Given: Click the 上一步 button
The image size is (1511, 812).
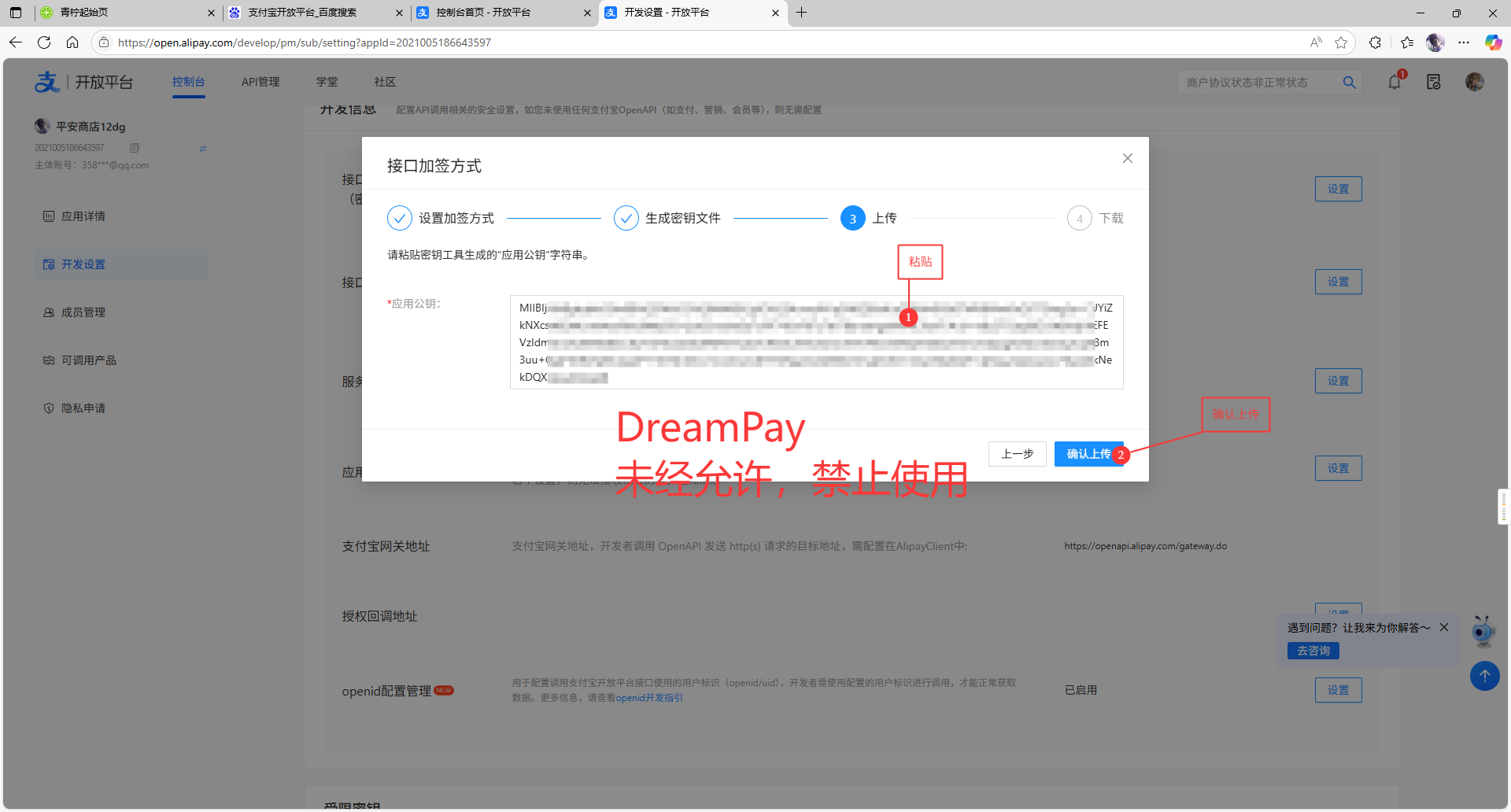Looking at the screenshot, I should [x=1017, y=454].
